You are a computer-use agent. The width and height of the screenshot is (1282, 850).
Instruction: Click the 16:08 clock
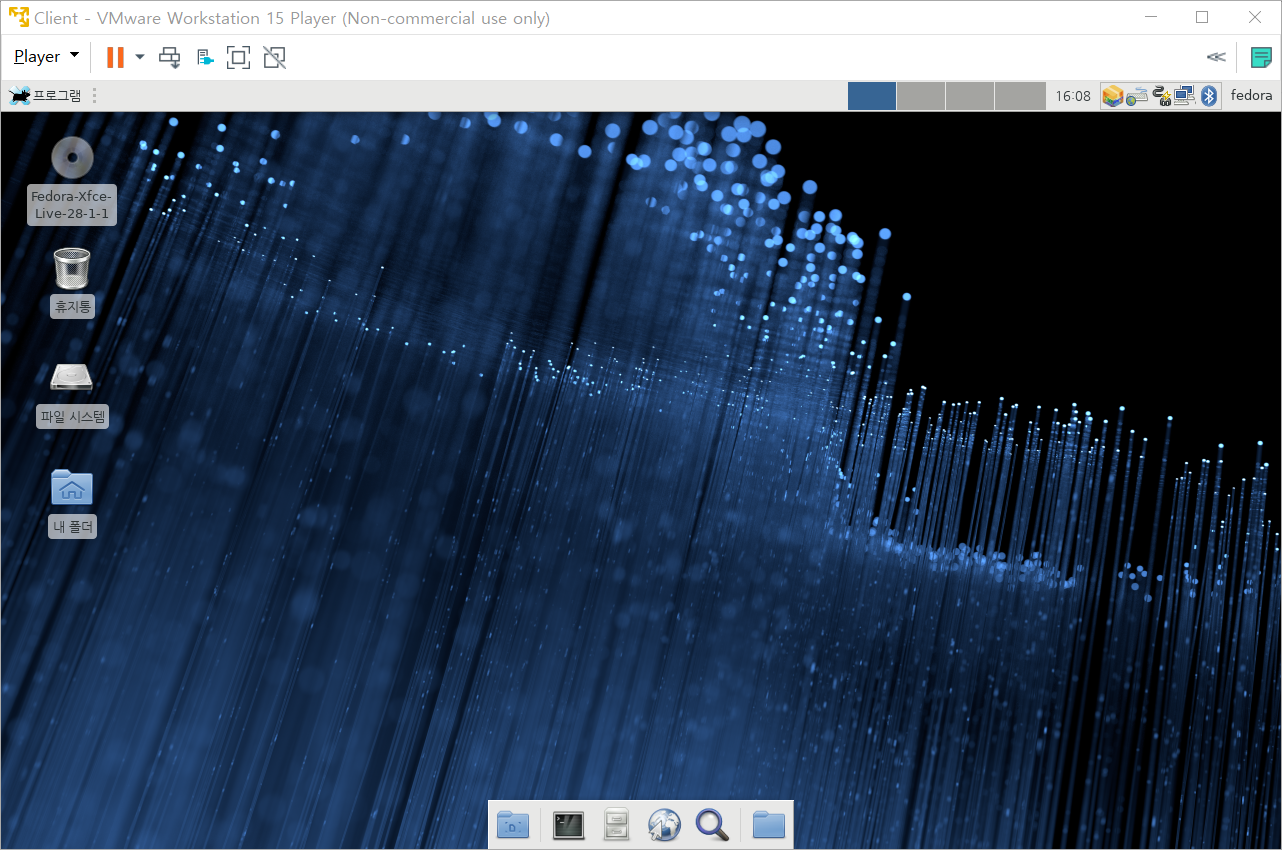pyautogui.click(x=1073, y=96)
